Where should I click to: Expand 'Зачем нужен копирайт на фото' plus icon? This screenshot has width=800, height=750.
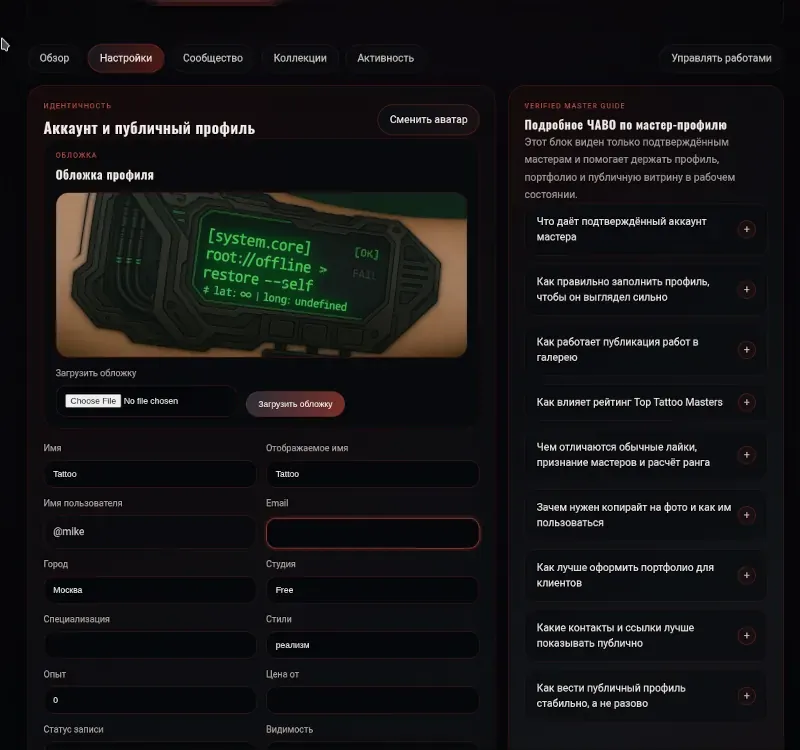tap(746, 515)
